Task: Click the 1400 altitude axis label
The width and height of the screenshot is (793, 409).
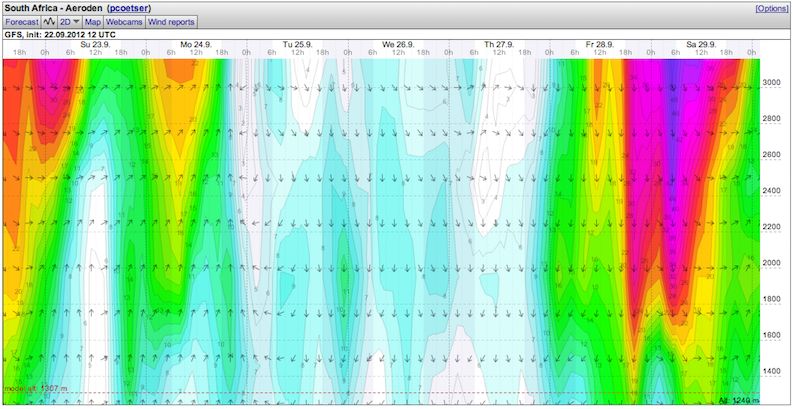Action: pyautogui.click(x=771, y=371)
